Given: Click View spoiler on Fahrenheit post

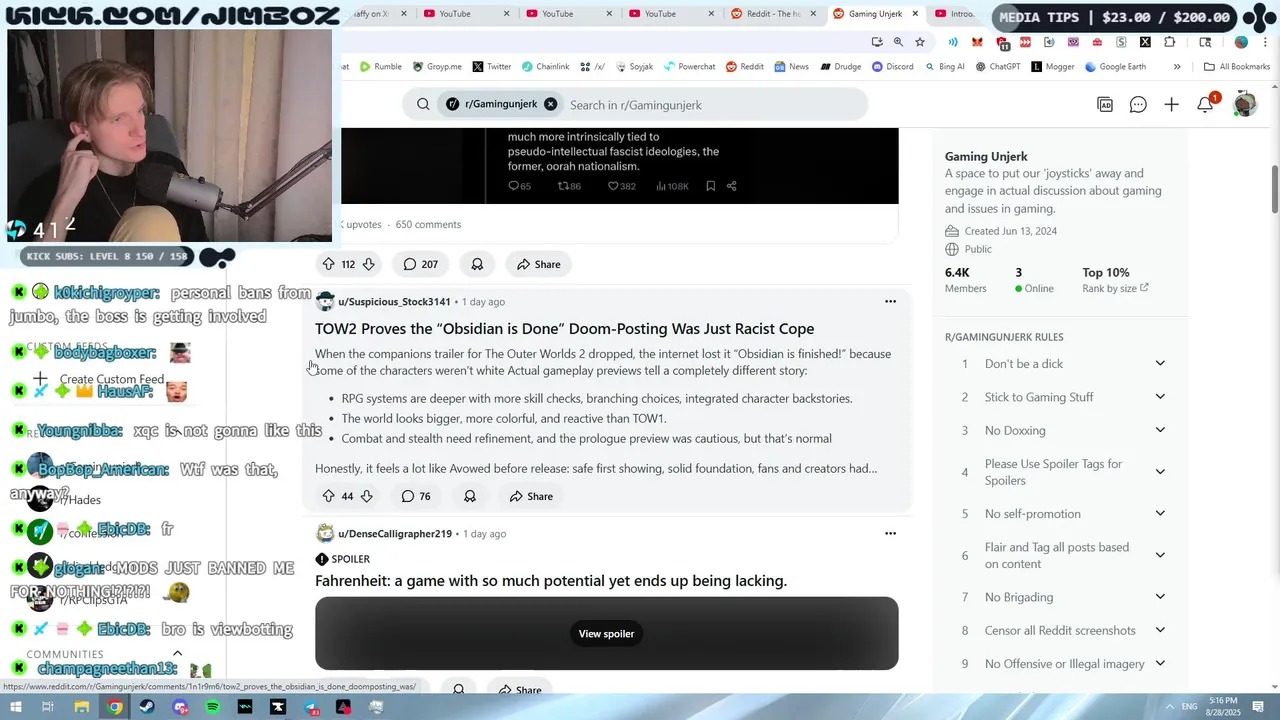Looking at the screenshot, I should 606,633.
